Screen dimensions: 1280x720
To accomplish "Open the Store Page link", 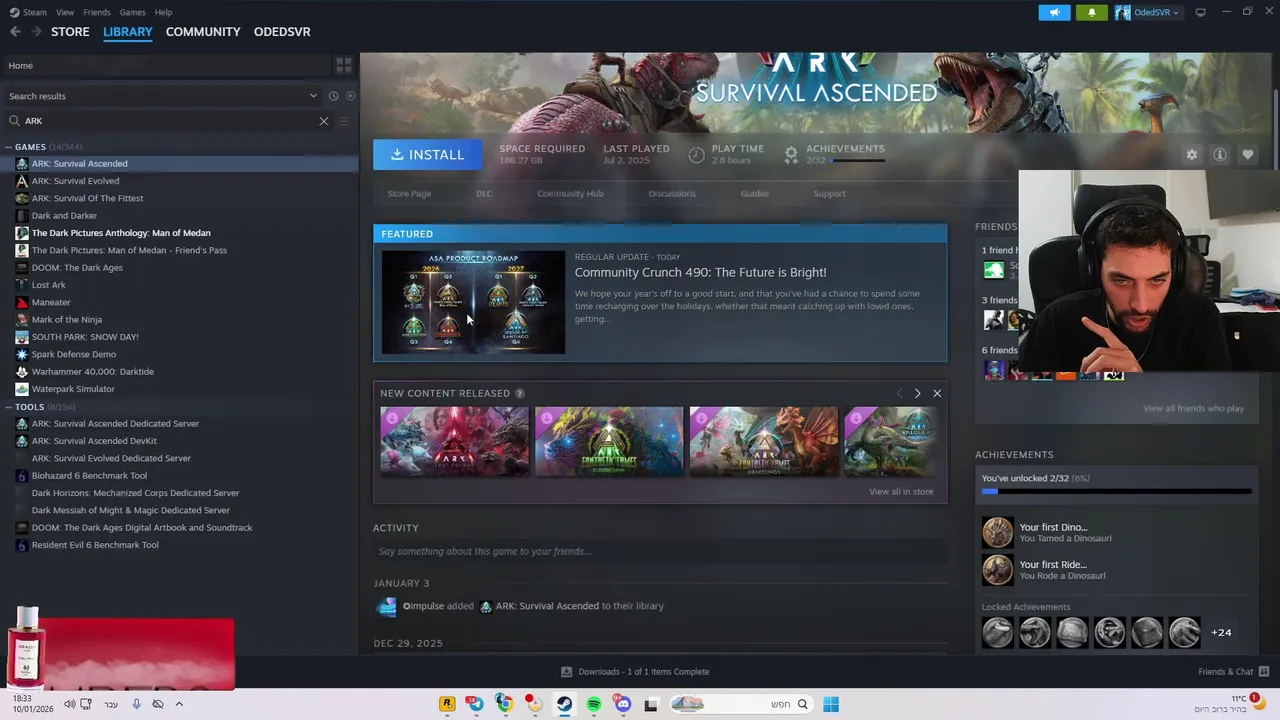I will 409,194.
